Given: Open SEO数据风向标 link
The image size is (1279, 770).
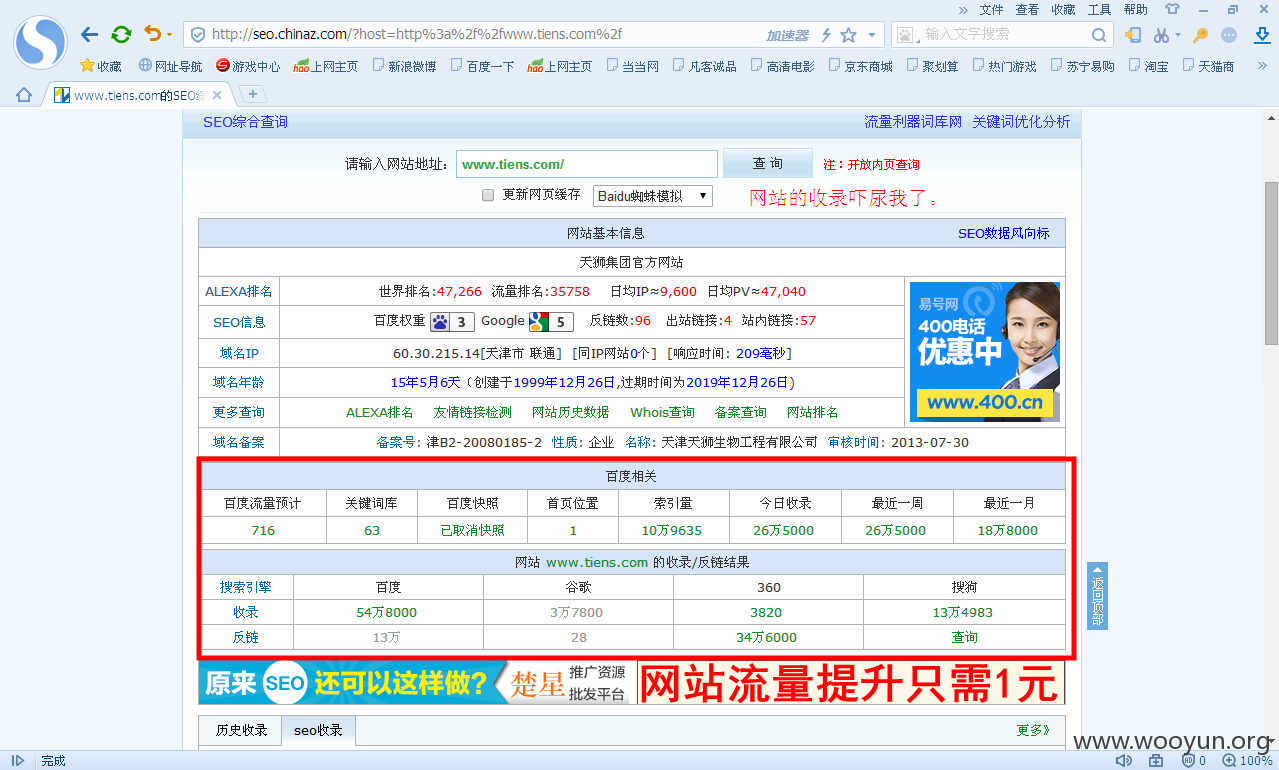Looking at the screenshot, I should [1004, 233].
